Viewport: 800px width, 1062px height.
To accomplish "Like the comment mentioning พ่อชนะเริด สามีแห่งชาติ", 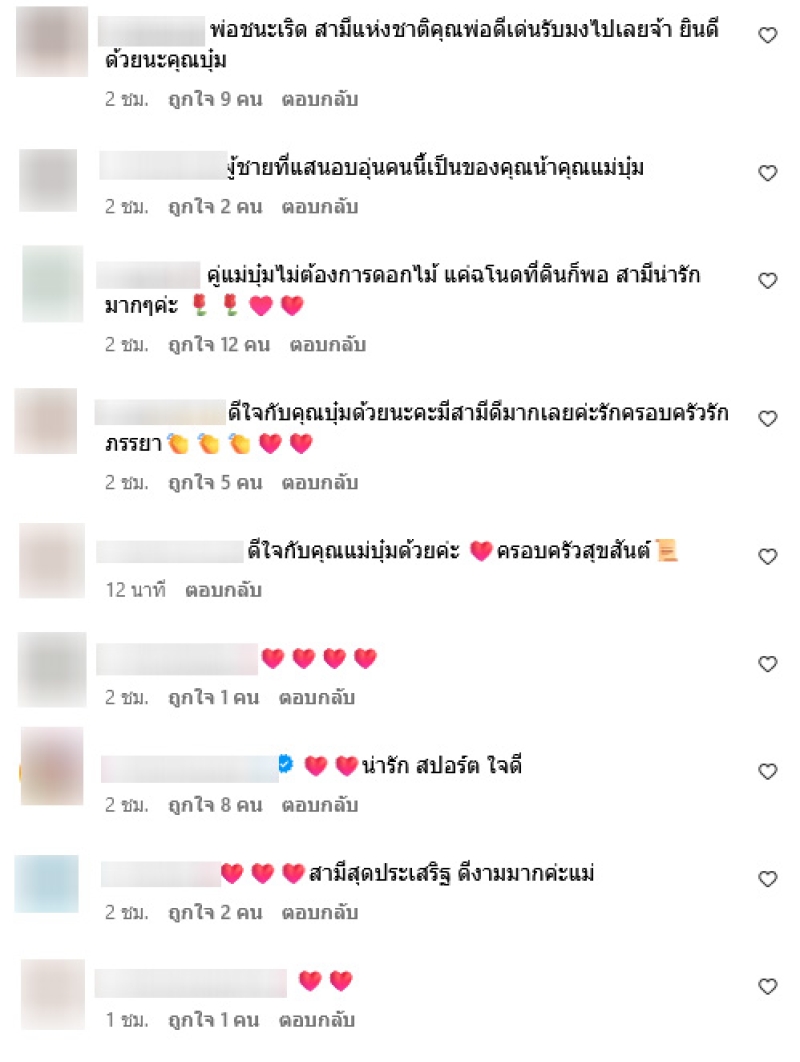I will [x=767, y=35].
